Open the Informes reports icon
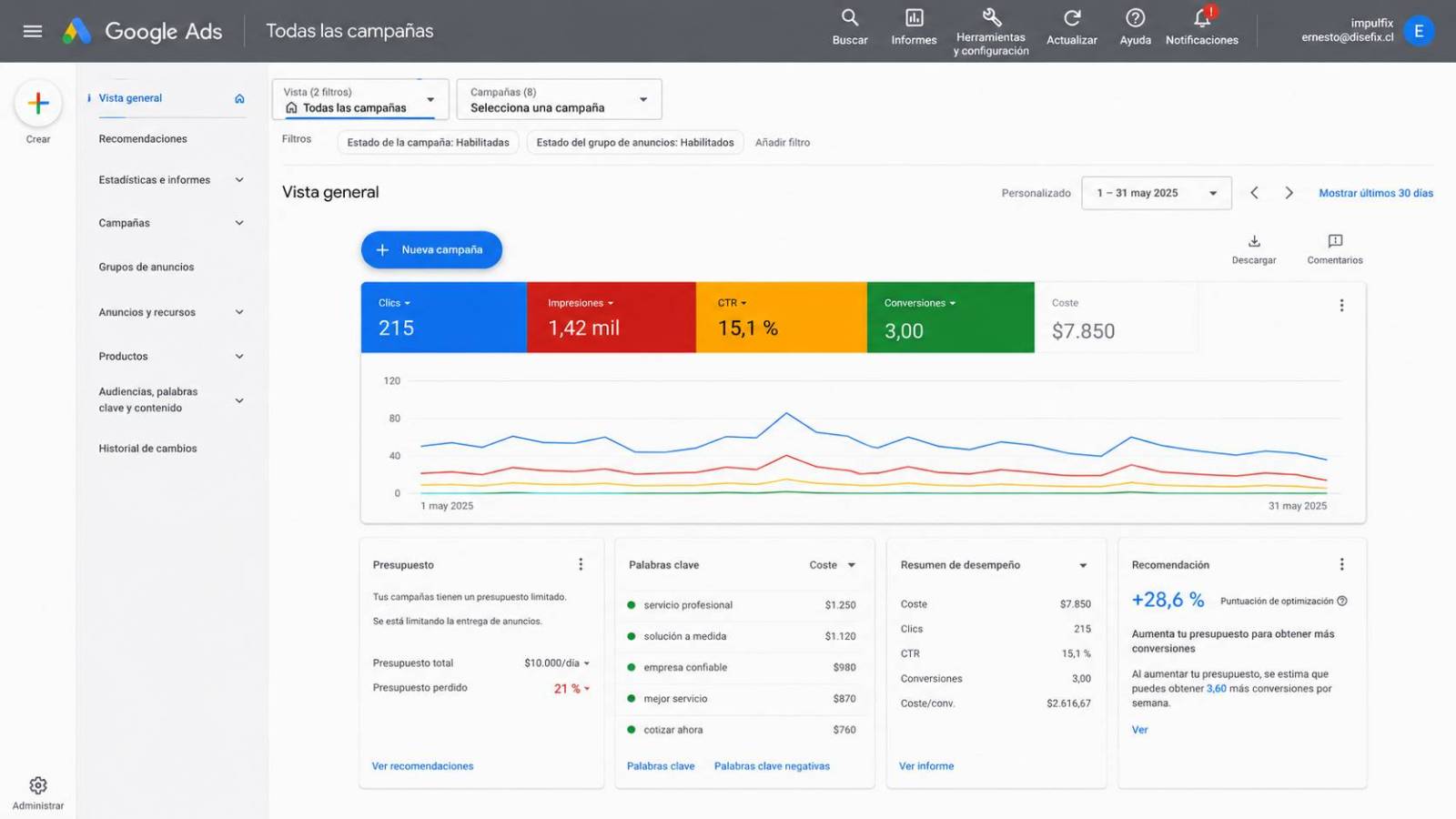This screenshot has width=1456, height=819. [x=914, y=27]
